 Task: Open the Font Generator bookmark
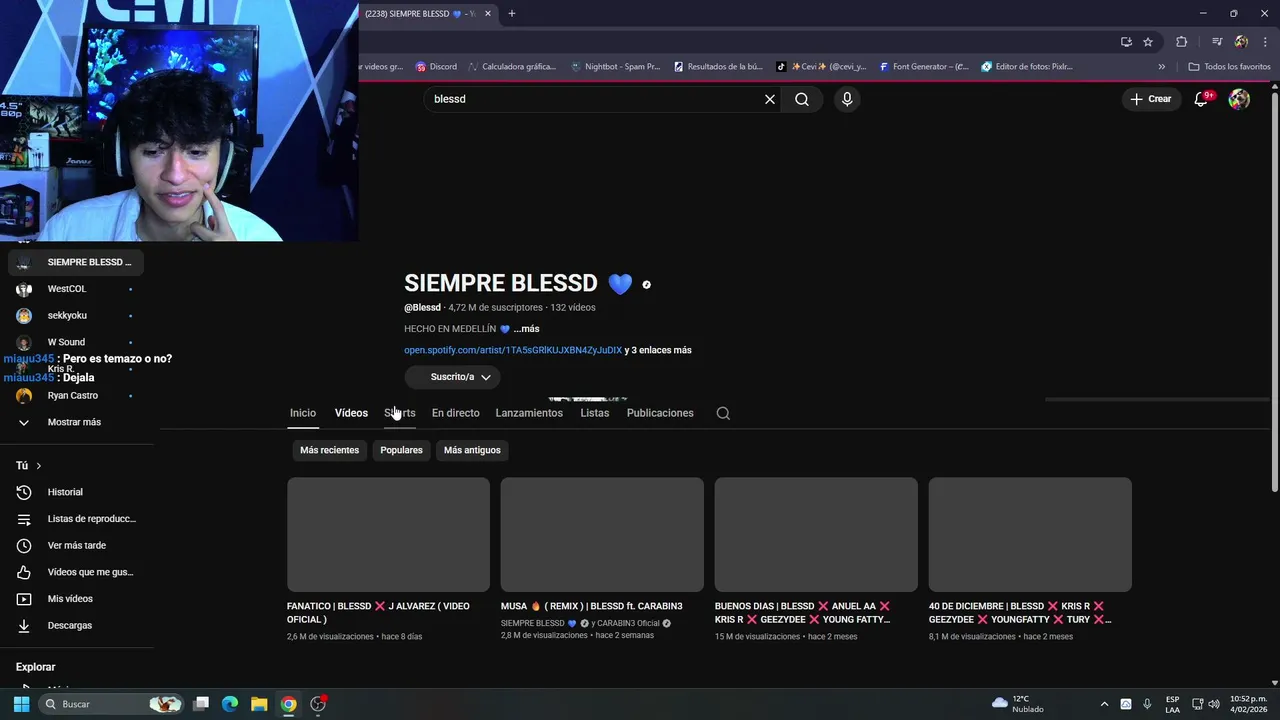click(924, 67)
